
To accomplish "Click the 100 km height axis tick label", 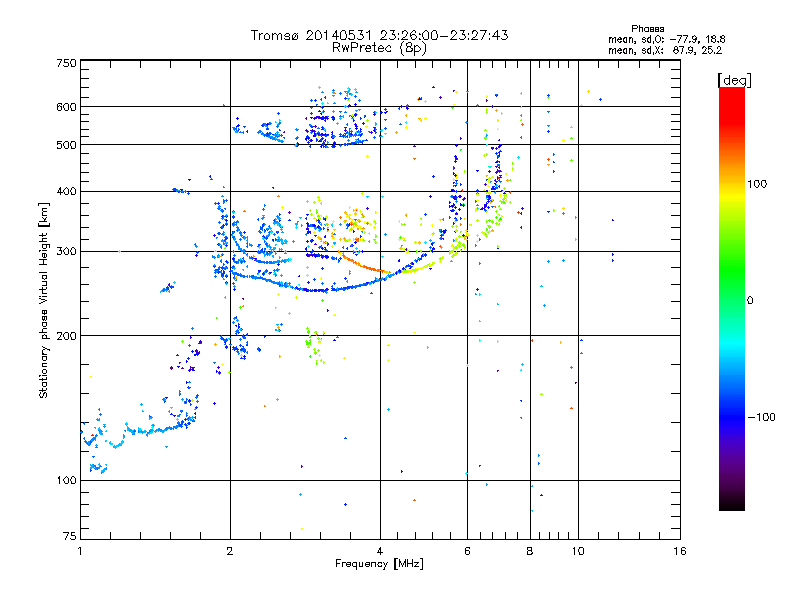I will pyautogui.click(x=66, y=480).
